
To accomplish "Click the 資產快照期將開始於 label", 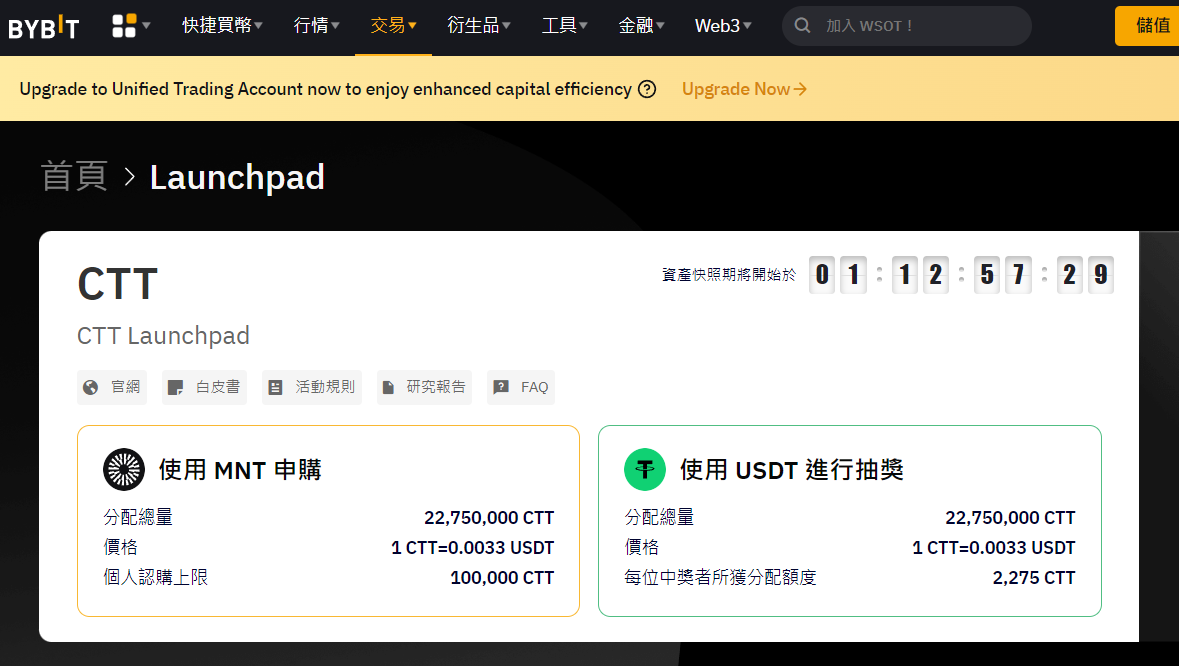I will [729, 275].
